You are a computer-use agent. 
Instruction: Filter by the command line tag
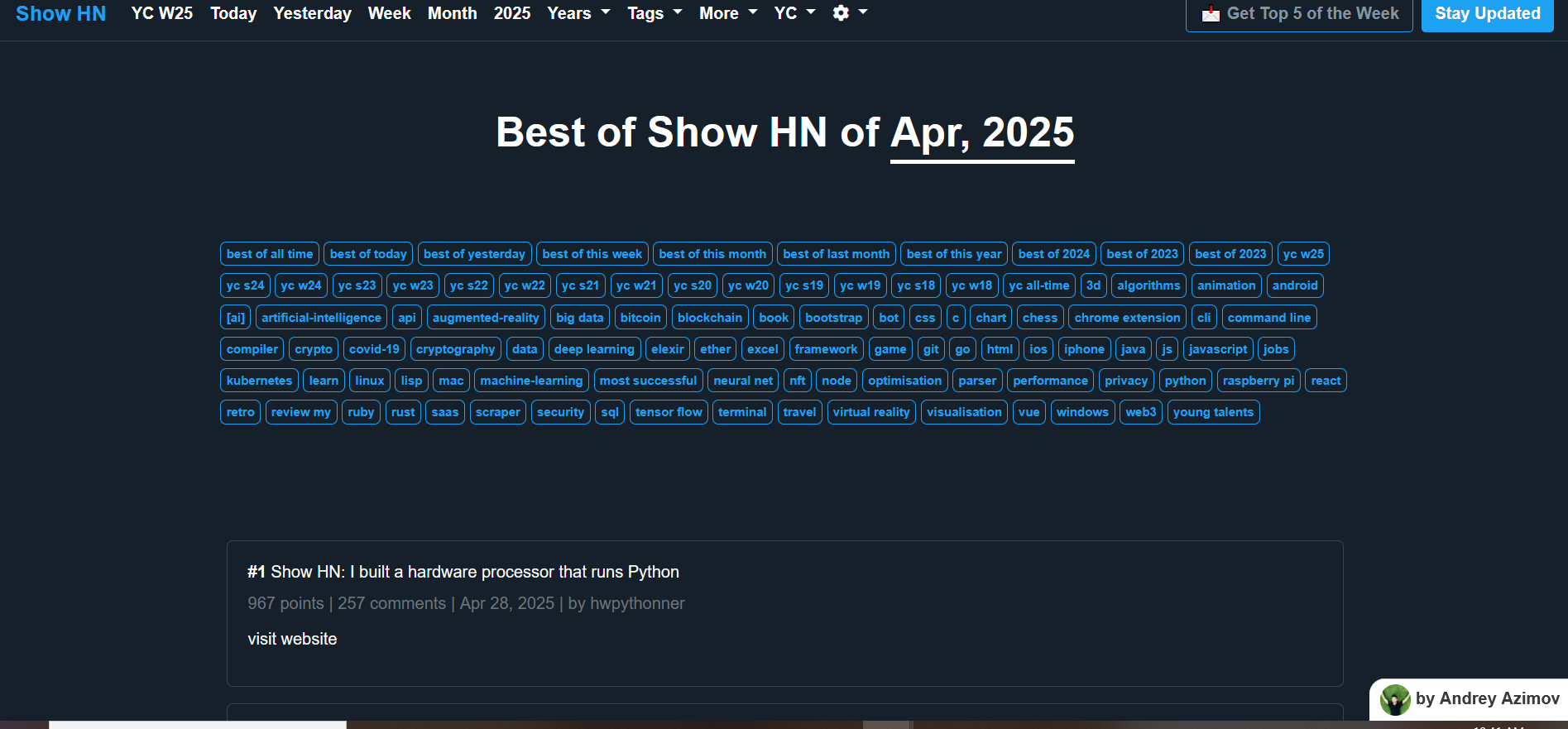1269,318
